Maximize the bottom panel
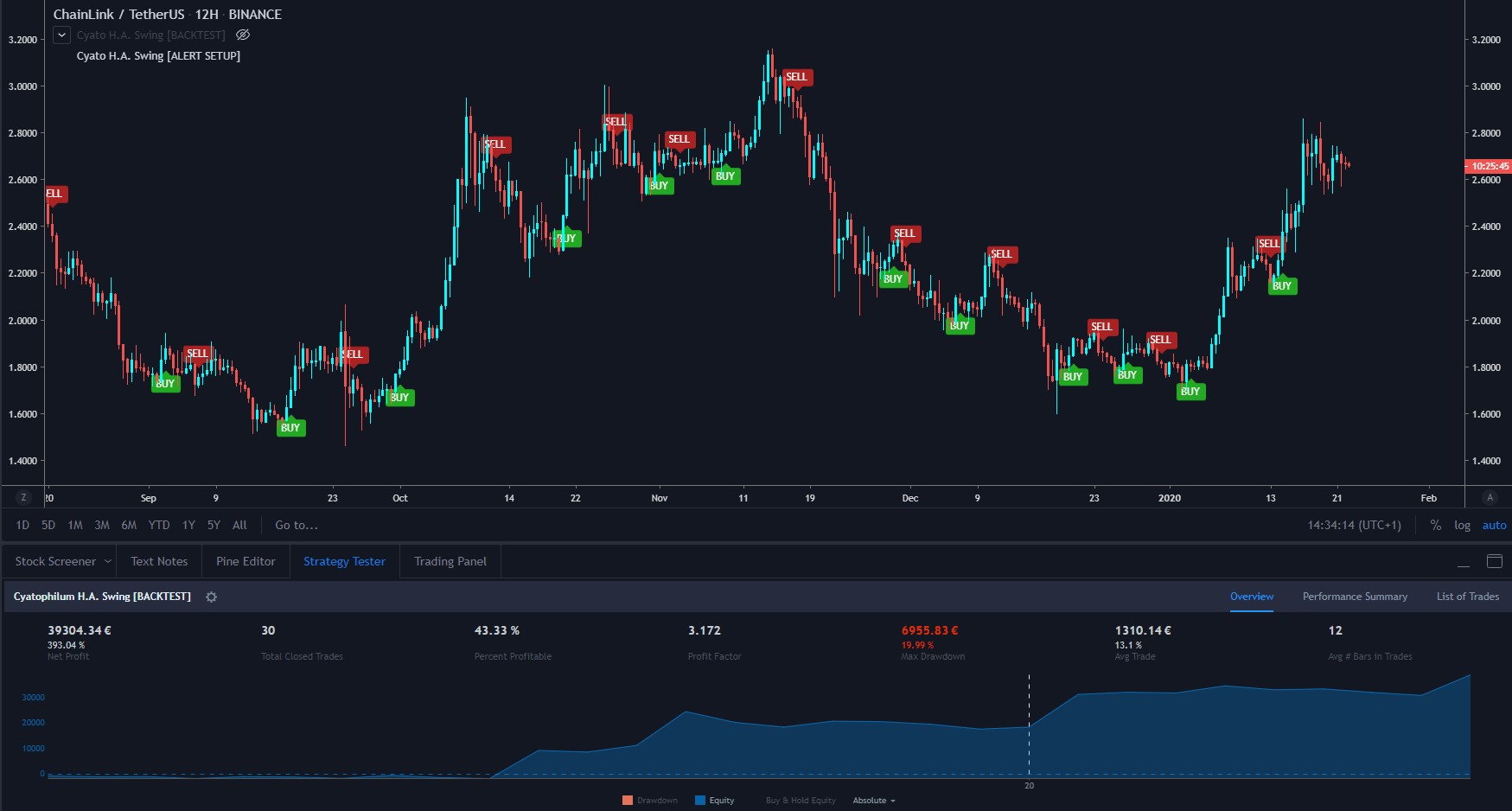1512x811 pixels. (1494, 561)
